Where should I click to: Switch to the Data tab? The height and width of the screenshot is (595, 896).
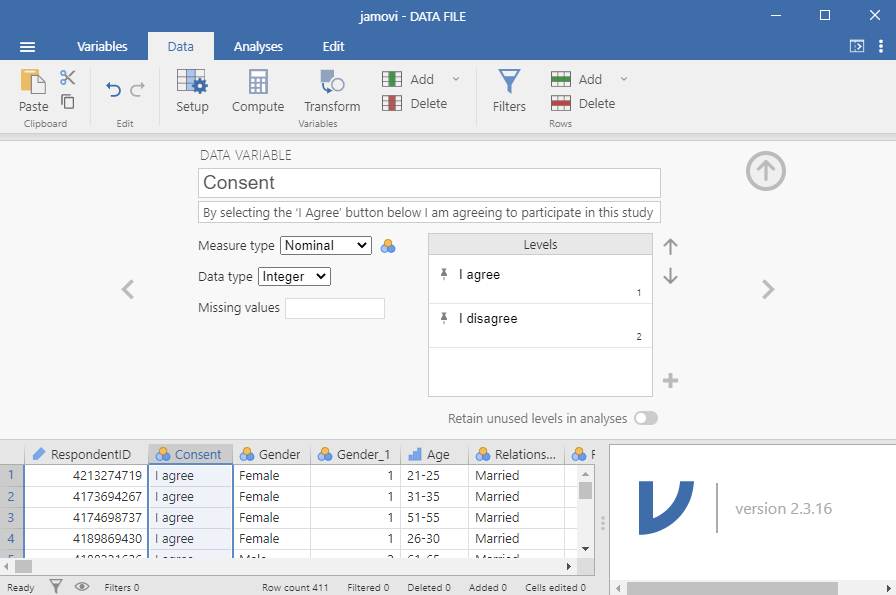point(181,47)
